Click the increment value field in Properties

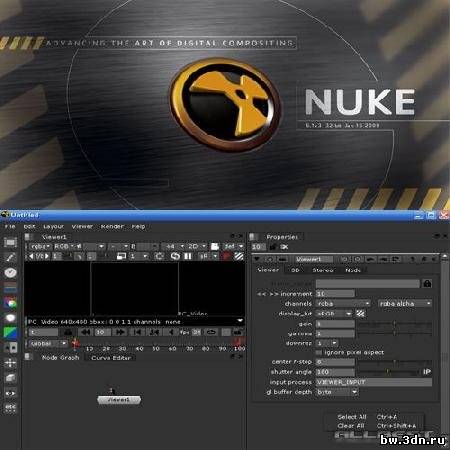pyautogui.click(x=335, y=294)
